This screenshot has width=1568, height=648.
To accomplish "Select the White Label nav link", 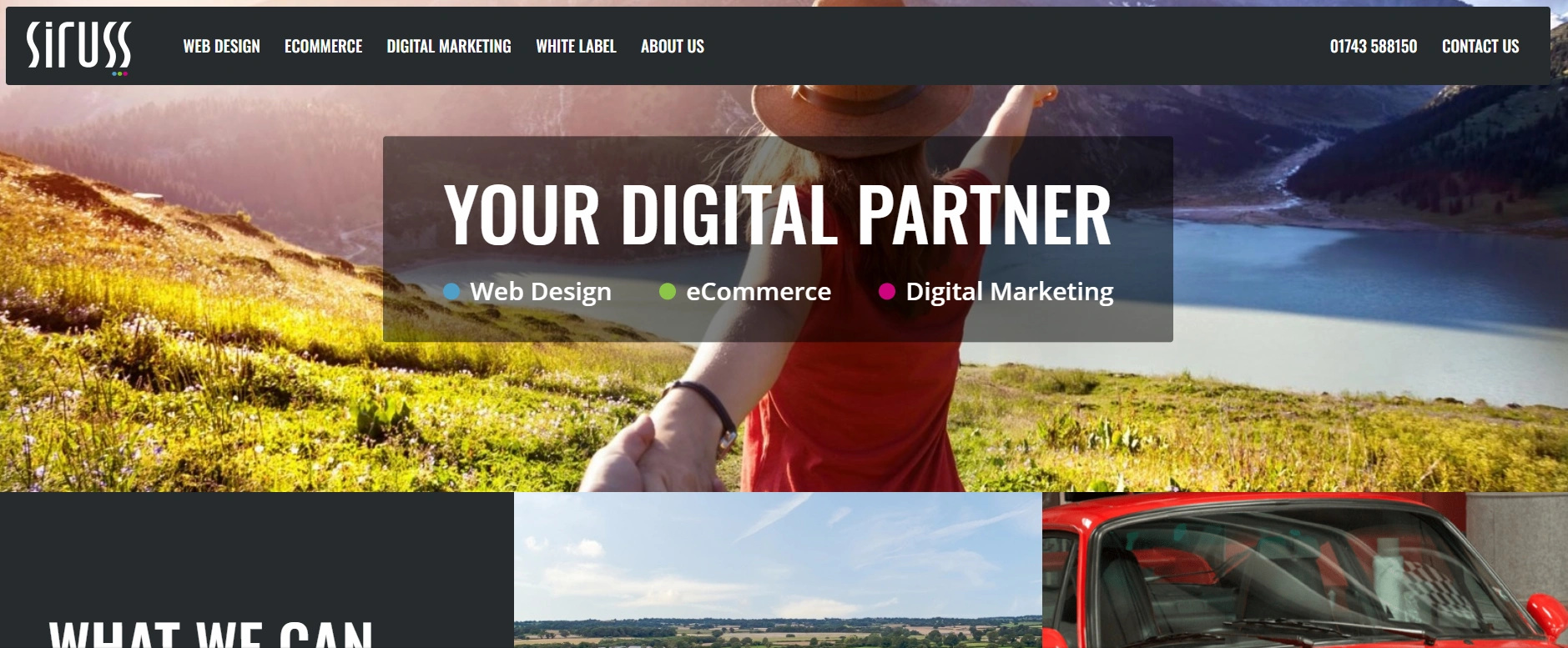I will [x=576, y=47].
